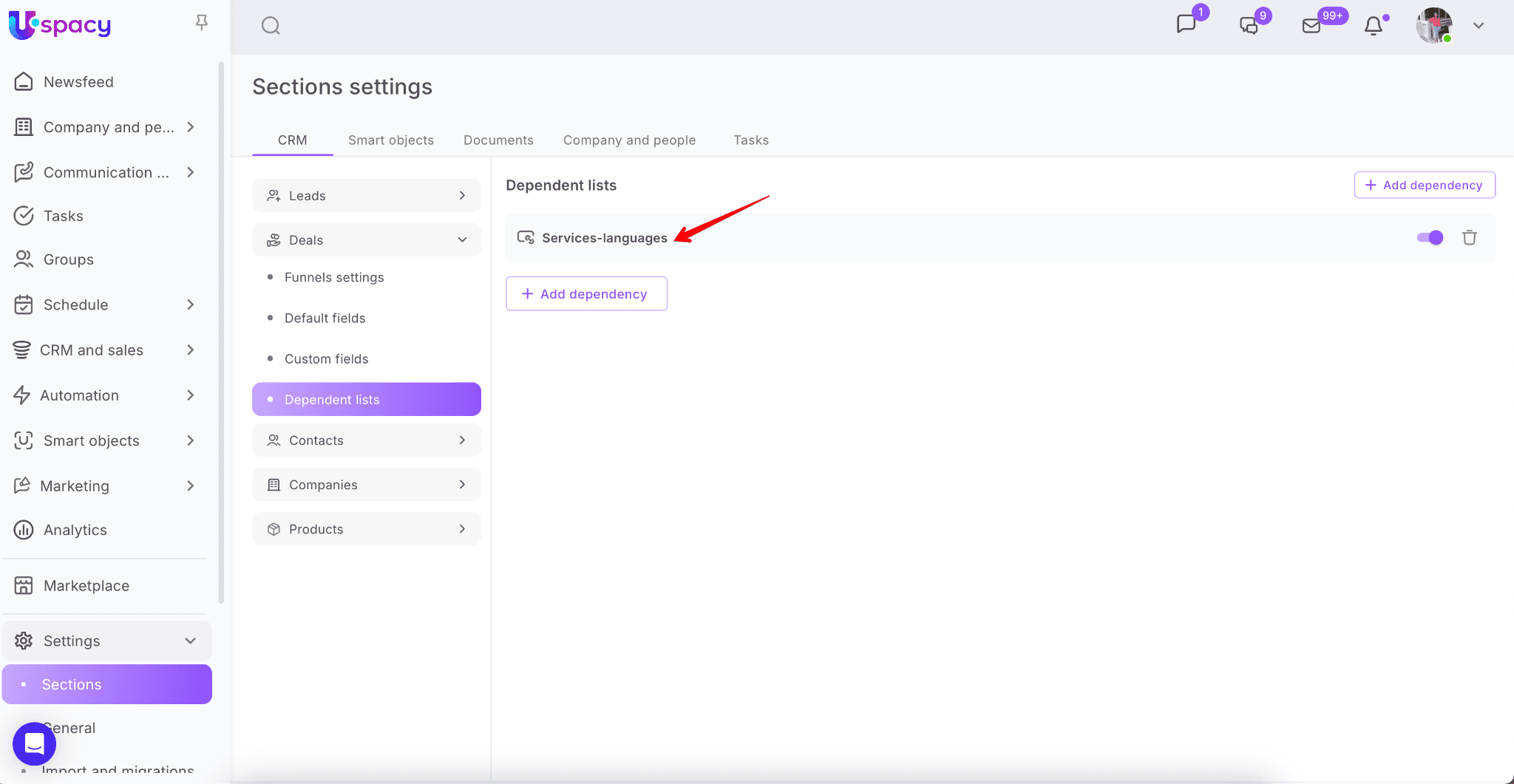This screenshot has width=1514, height=784.
Task: Delete the Services-languages dependency
Action: [x=1469, y=237]
